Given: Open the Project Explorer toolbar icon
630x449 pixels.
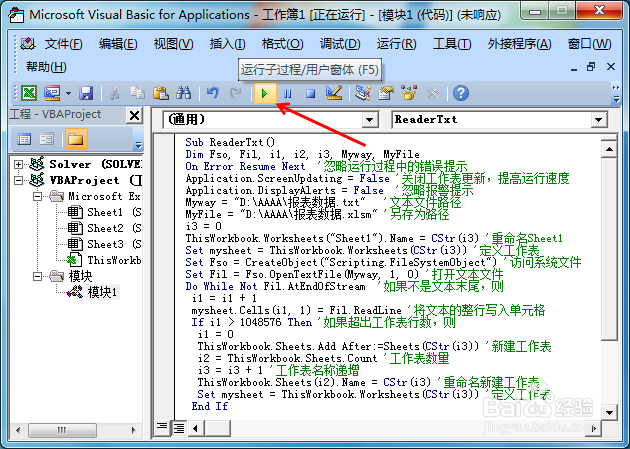Looking at the screenshot, I should [x=363, y=94].
